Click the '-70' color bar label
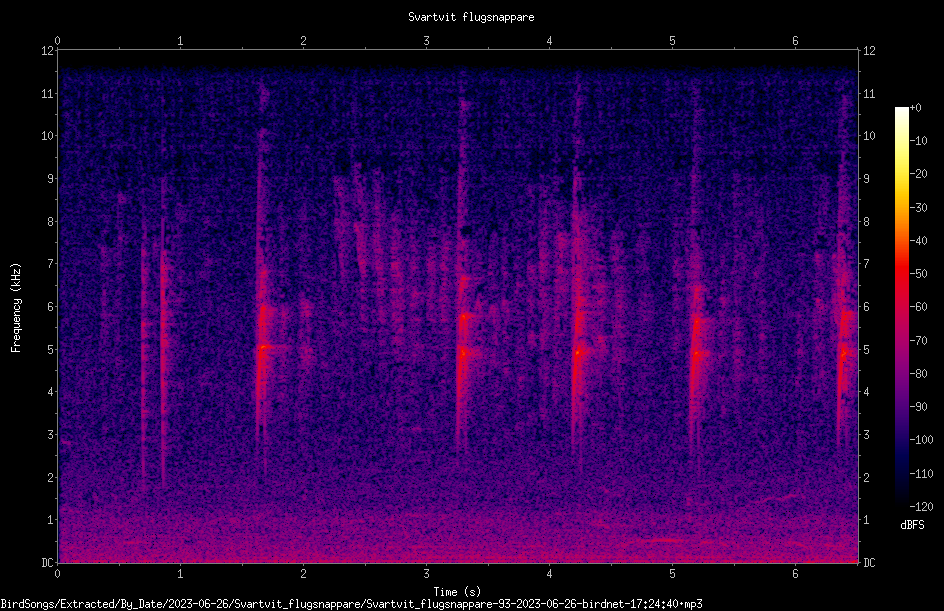The width and height of the screenshot is (944, 611). [918, 341]
